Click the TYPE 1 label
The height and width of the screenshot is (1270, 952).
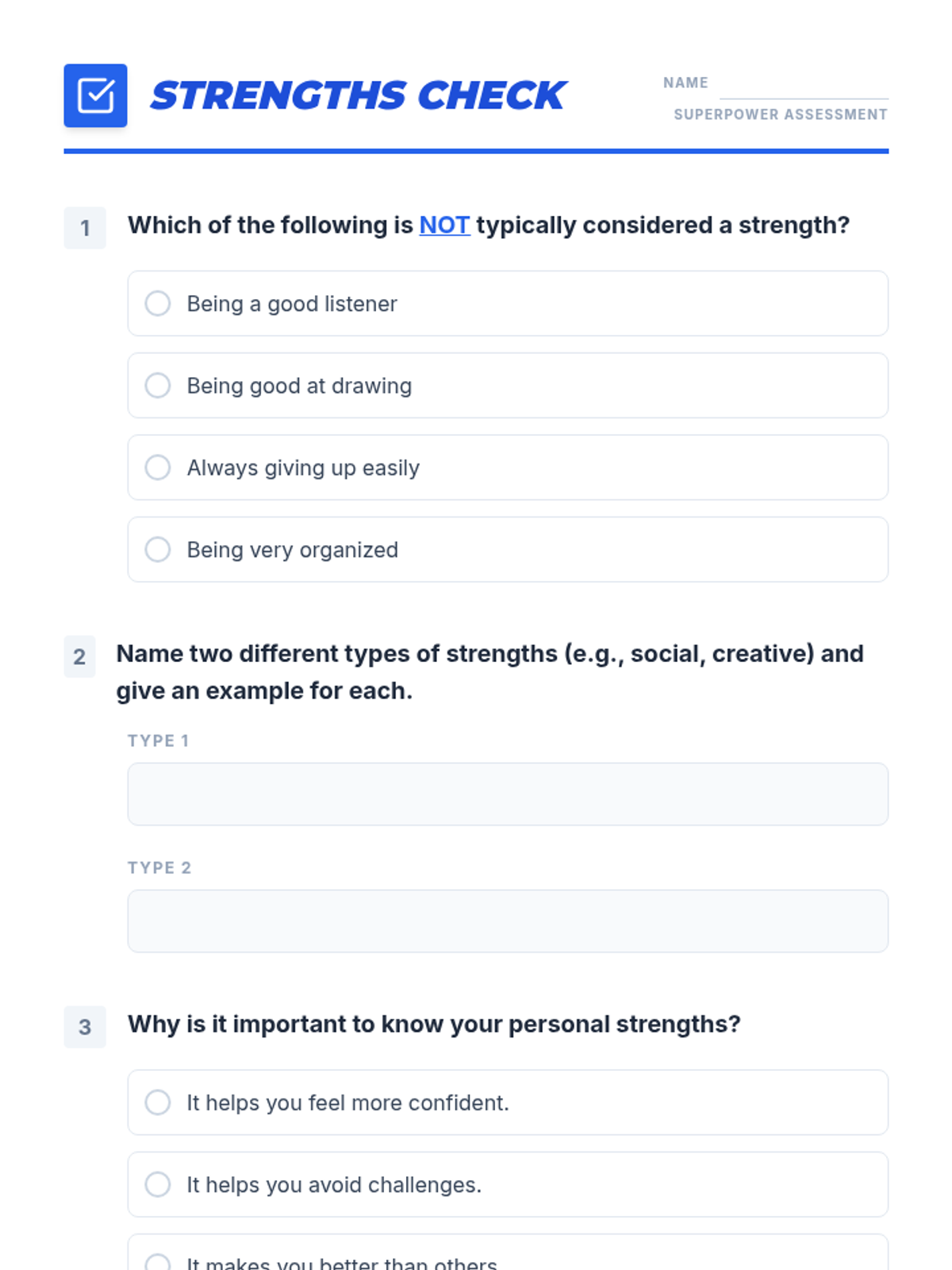click(159, 741)
